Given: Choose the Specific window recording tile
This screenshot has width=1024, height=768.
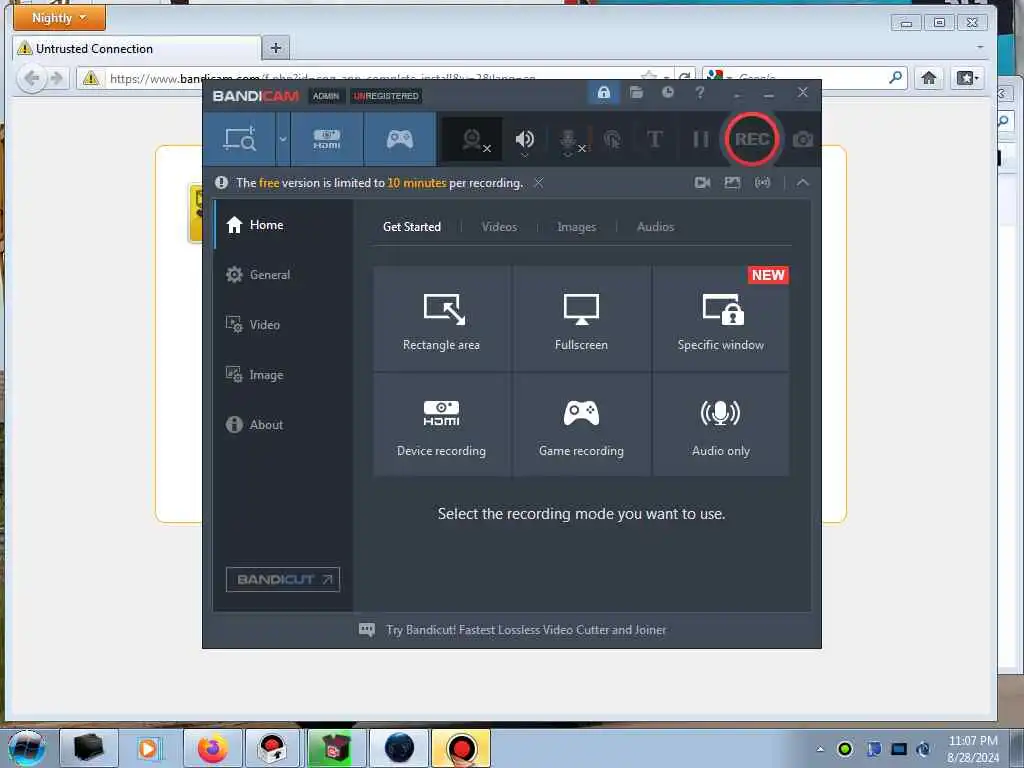Looking at the screenshot, I should click(720, 319).
